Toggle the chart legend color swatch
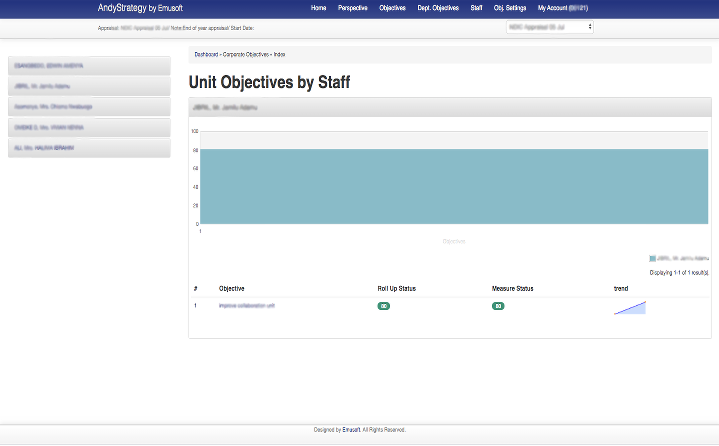This screenshot has width=719, height=446. (x=653, y=259)
